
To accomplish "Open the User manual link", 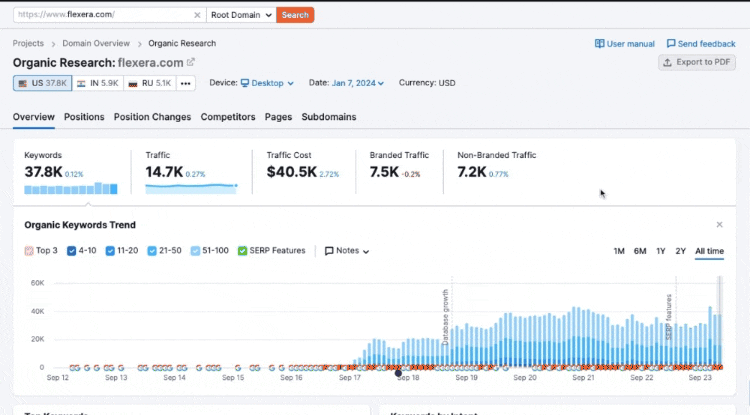I will [625, 44].
